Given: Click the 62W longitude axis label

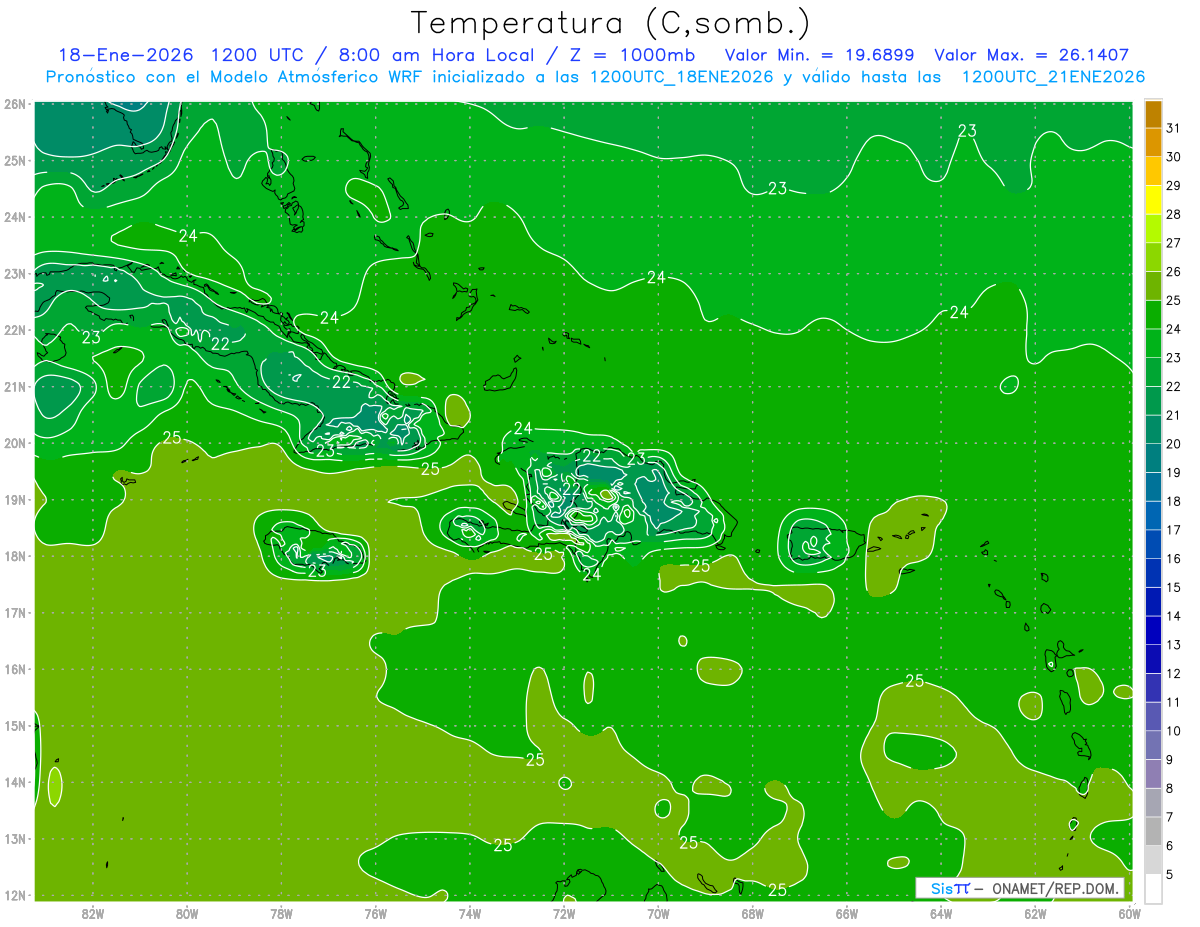Looking at the screenshot, I should (x=1035, y=913).
